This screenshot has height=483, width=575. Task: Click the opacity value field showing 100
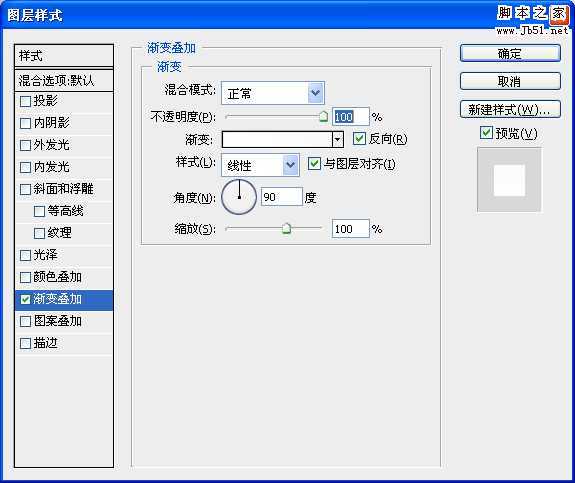pyautogui.click(x=350, y=117)
